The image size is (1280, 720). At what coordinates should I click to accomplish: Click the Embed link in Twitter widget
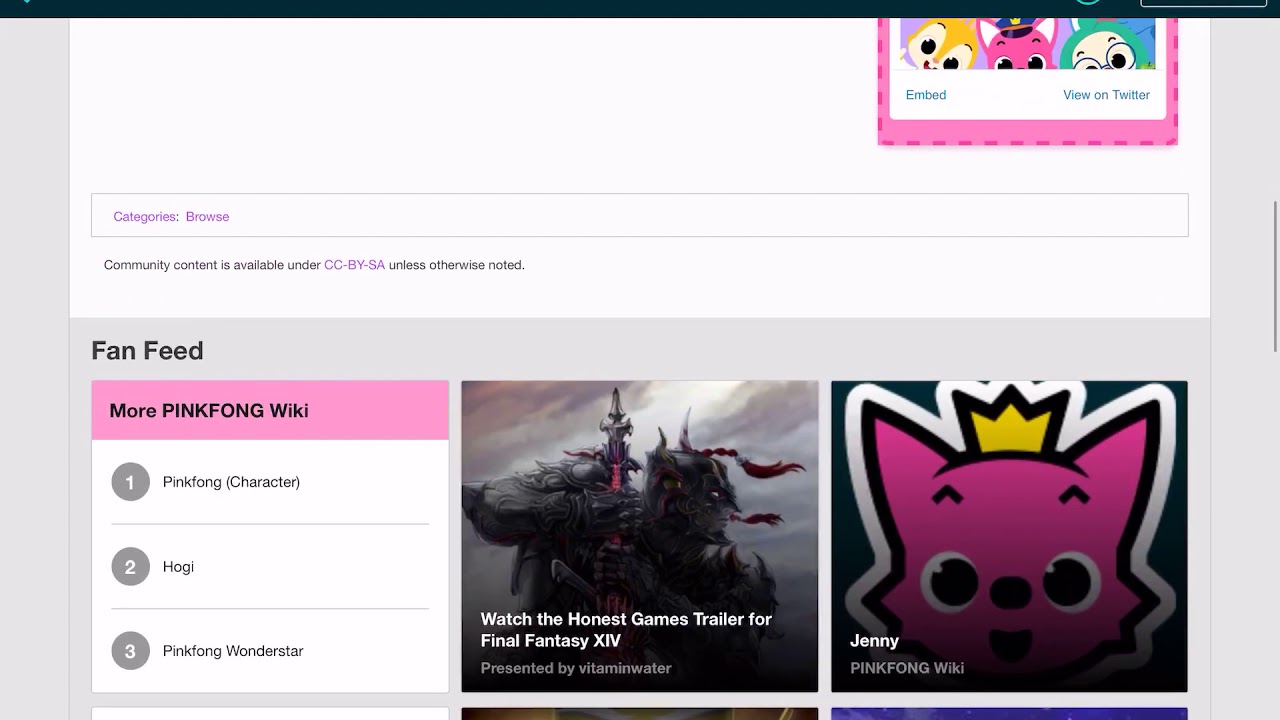point(925,95)
